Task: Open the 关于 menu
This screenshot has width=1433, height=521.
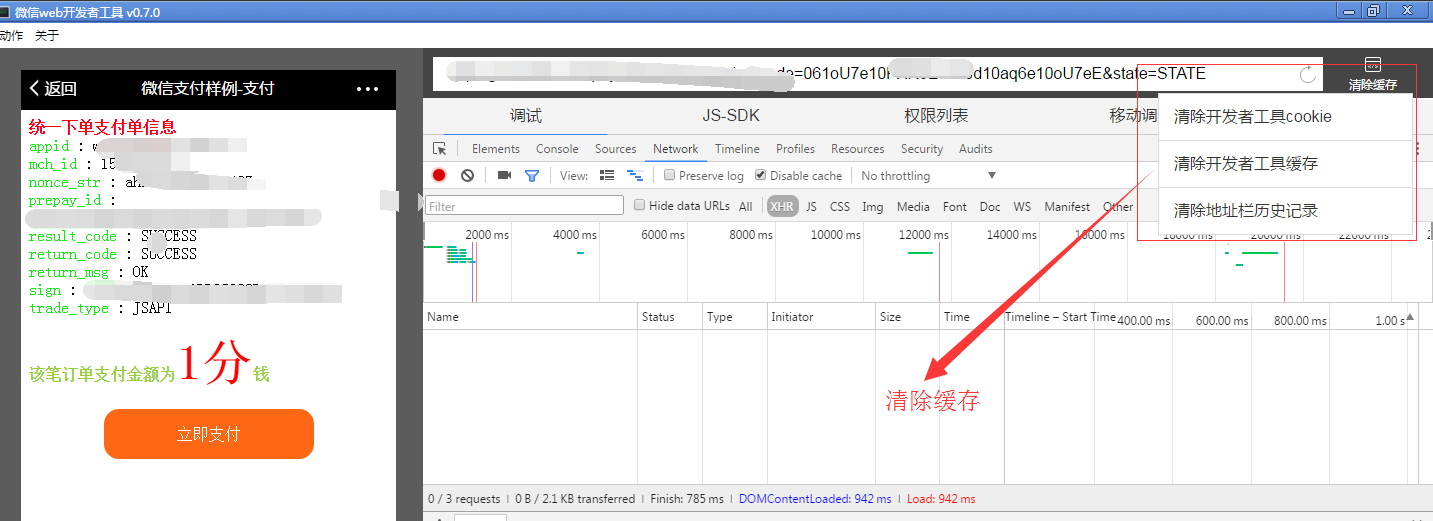Action: coord(47,35)
